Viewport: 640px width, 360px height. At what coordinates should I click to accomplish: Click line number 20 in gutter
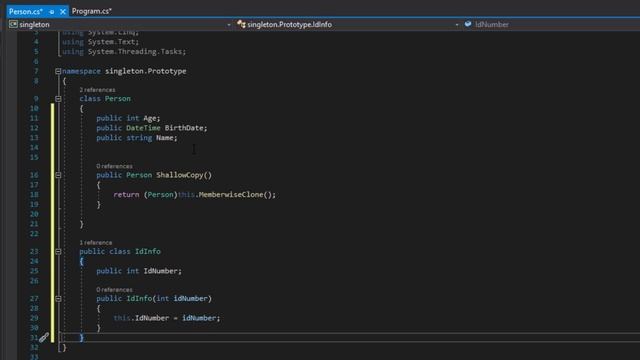[34, 214]
